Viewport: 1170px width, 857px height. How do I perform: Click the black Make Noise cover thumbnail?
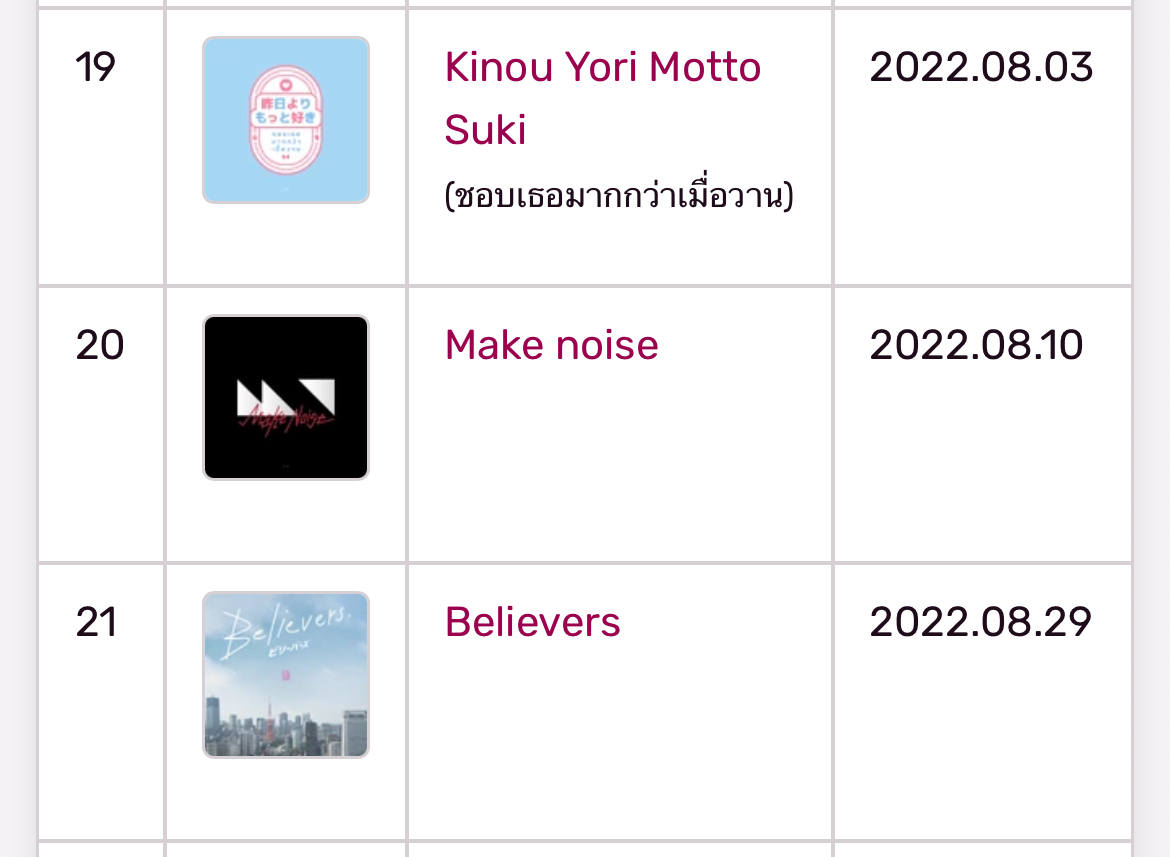pyautogui.click(x=286, y=398)
